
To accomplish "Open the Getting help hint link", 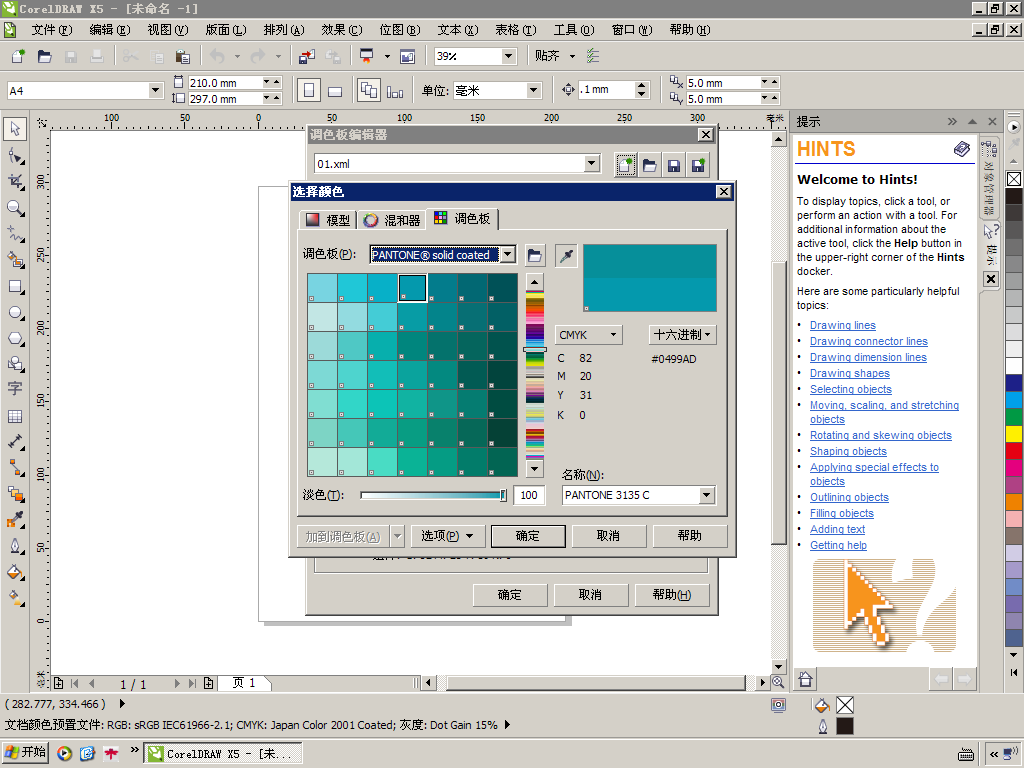I will (x=839, y=545).
